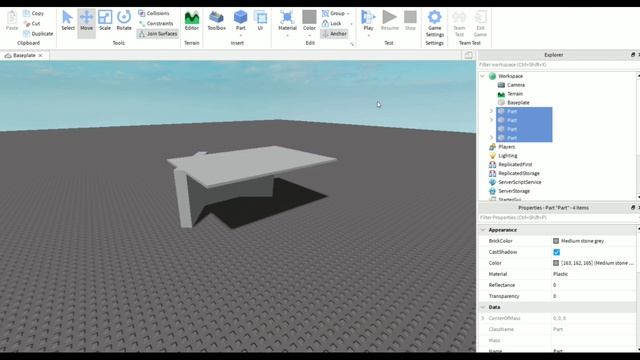Collapse the Data properties section
Viewport: 640px width, 360px height.
(x=482, y=307)
